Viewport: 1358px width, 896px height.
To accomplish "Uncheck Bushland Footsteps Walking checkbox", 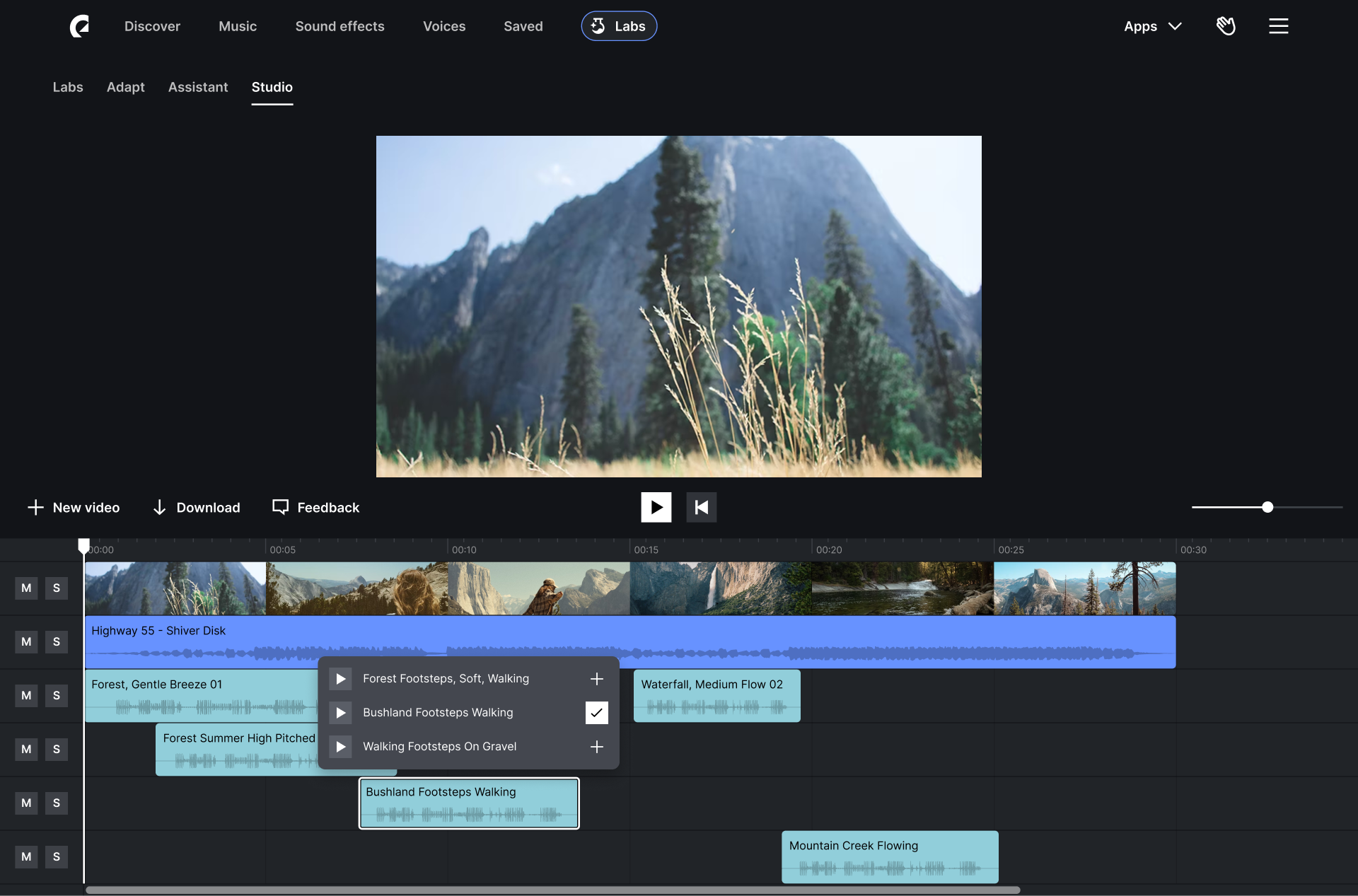I will pyautogui.click(x=596, y=713).
